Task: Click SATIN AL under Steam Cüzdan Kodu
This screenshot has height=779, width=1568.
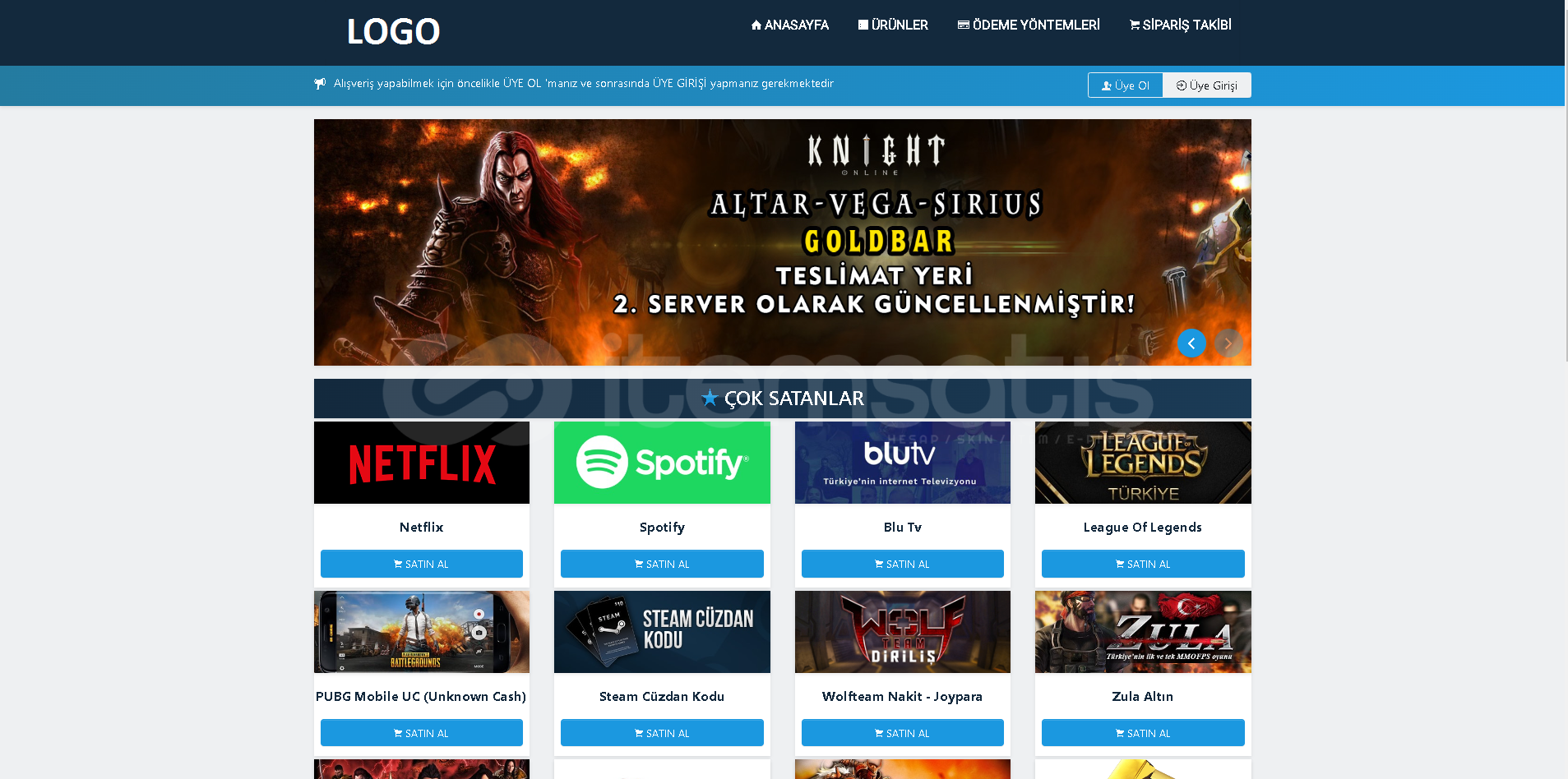Action: (x=662, y=733)
